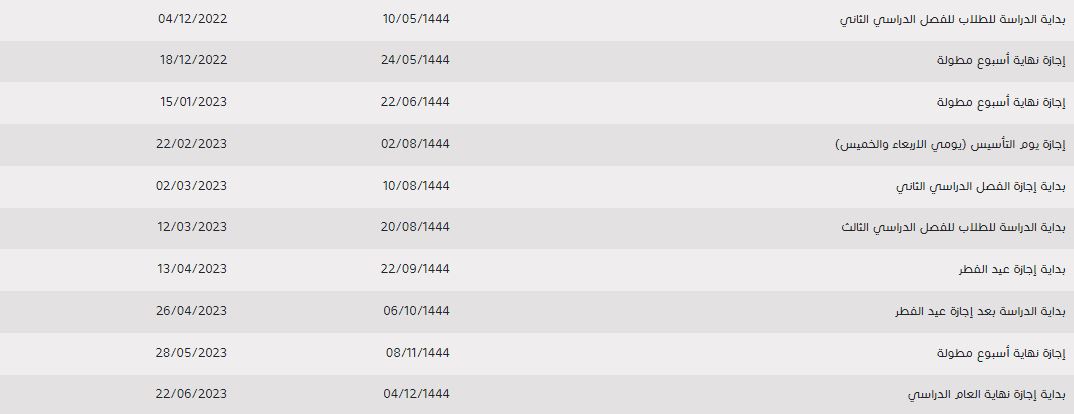Click the Hijri date 02/08/1444
This screenshot has height=414, width=1074.
pos(416,144)
